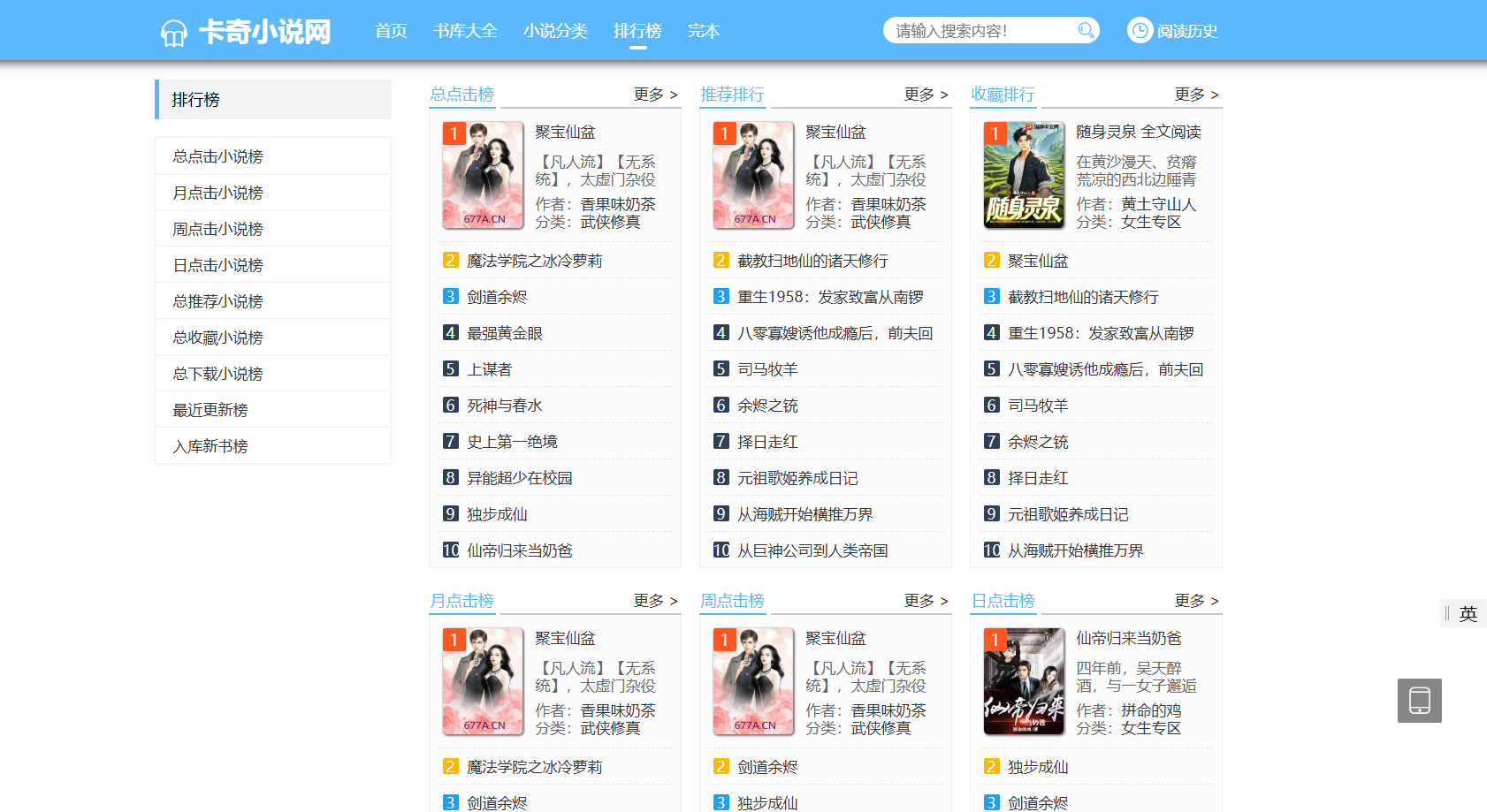This screenshot has height=812, width=1487.
Task: Click the IME language indicator 英
Action: [1468, 614]
